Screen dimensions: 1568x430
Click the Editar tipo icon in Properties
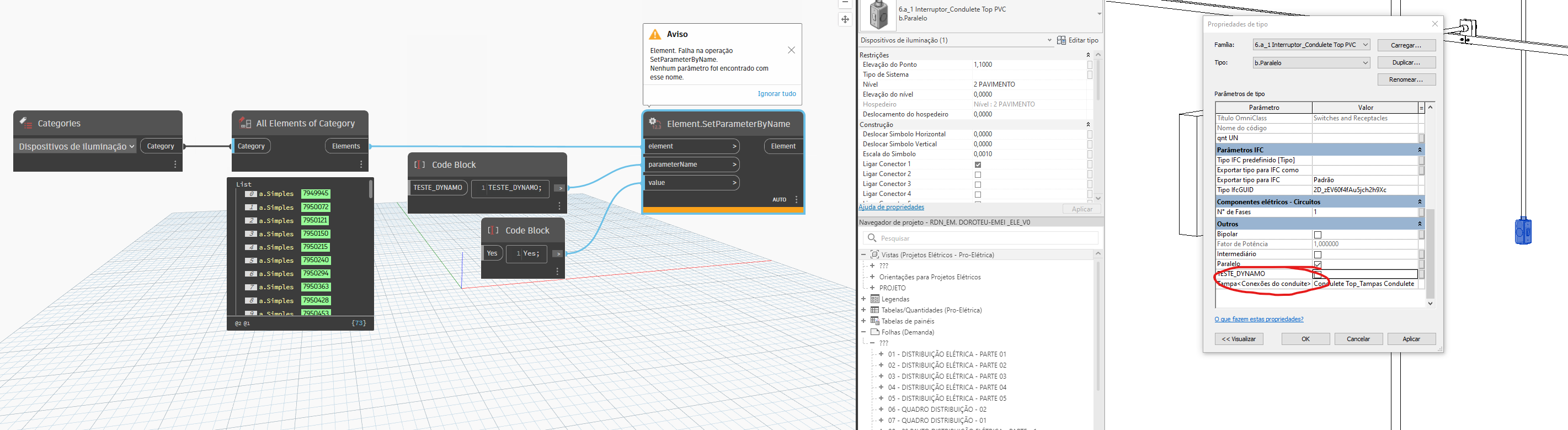[1062, 40]
